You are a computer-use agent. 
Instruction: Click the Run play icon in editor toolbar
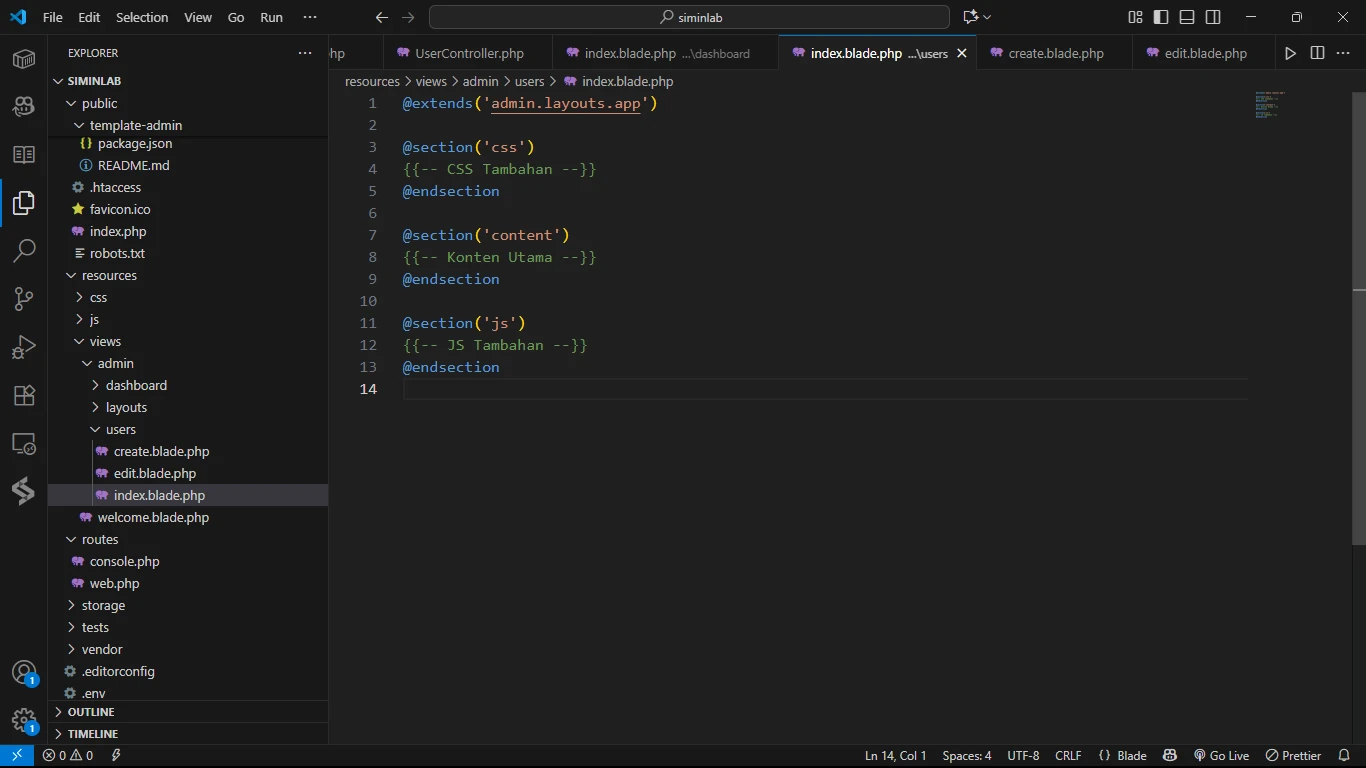pos(1290,53)
